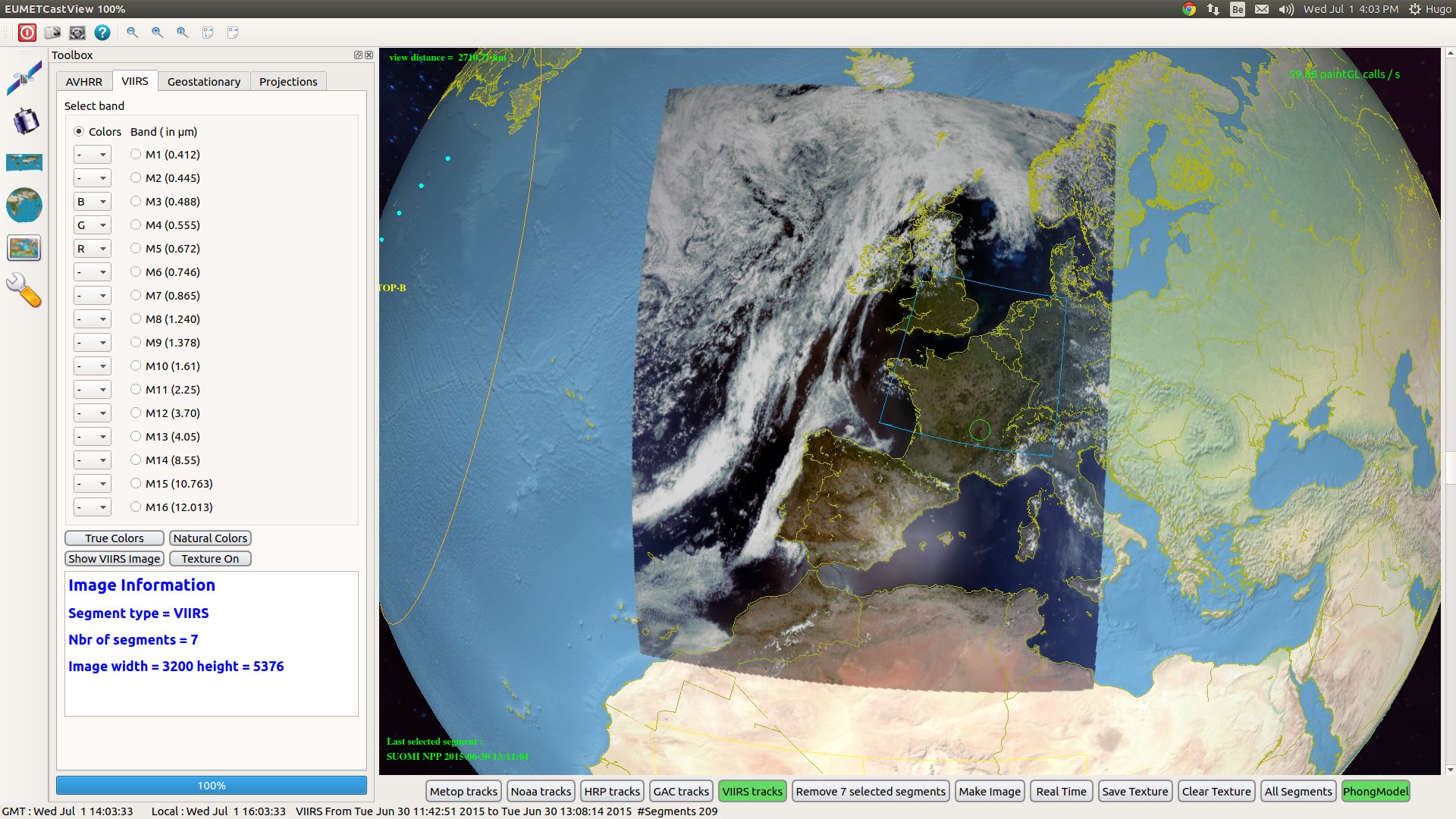Switch to the AVHRR tab

(x=84, y=81)
